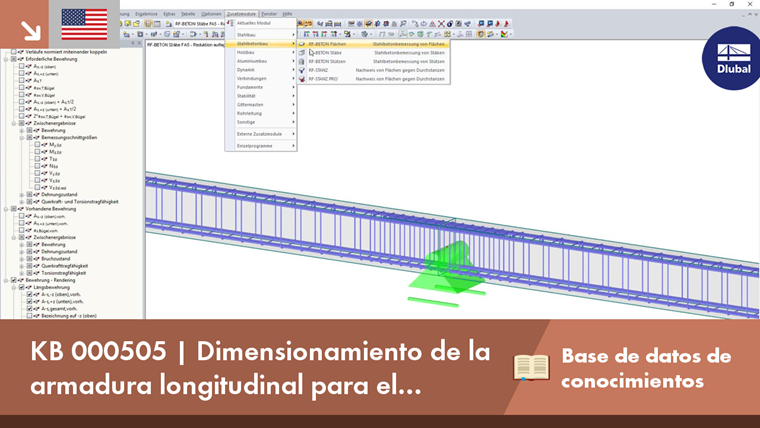Select the Bruchzustand tree row

pyautogui.click(x=55, y=259)
